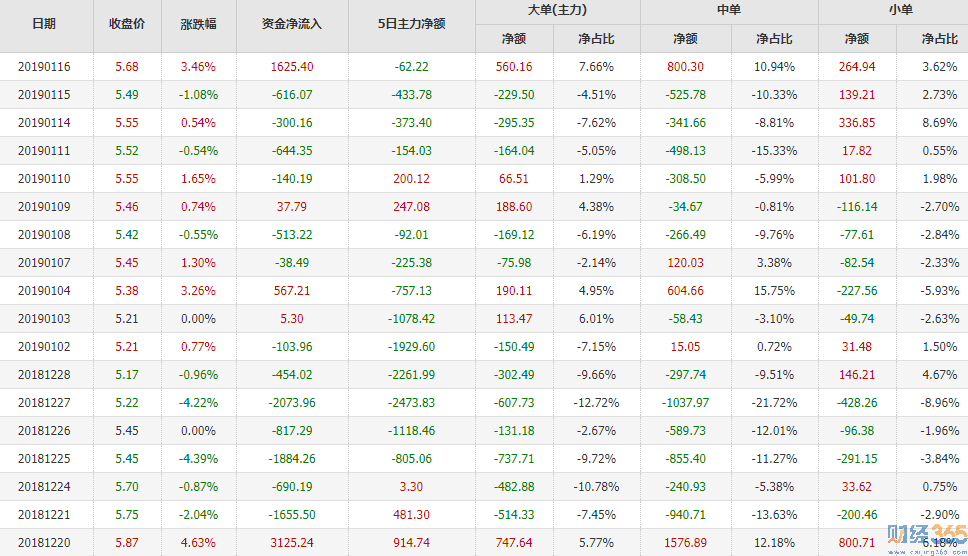The image size is (968, 556).
Task: Click net inflow value 567.21
Action: coord(291,291)
